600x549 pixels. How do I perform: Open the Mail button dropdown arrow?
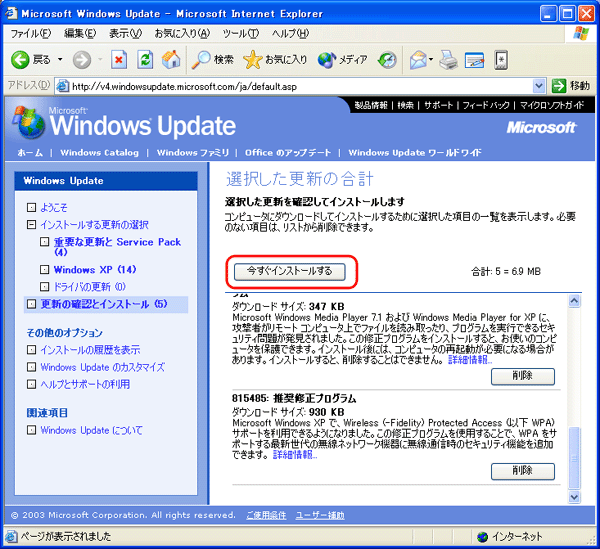click(431, 60)
